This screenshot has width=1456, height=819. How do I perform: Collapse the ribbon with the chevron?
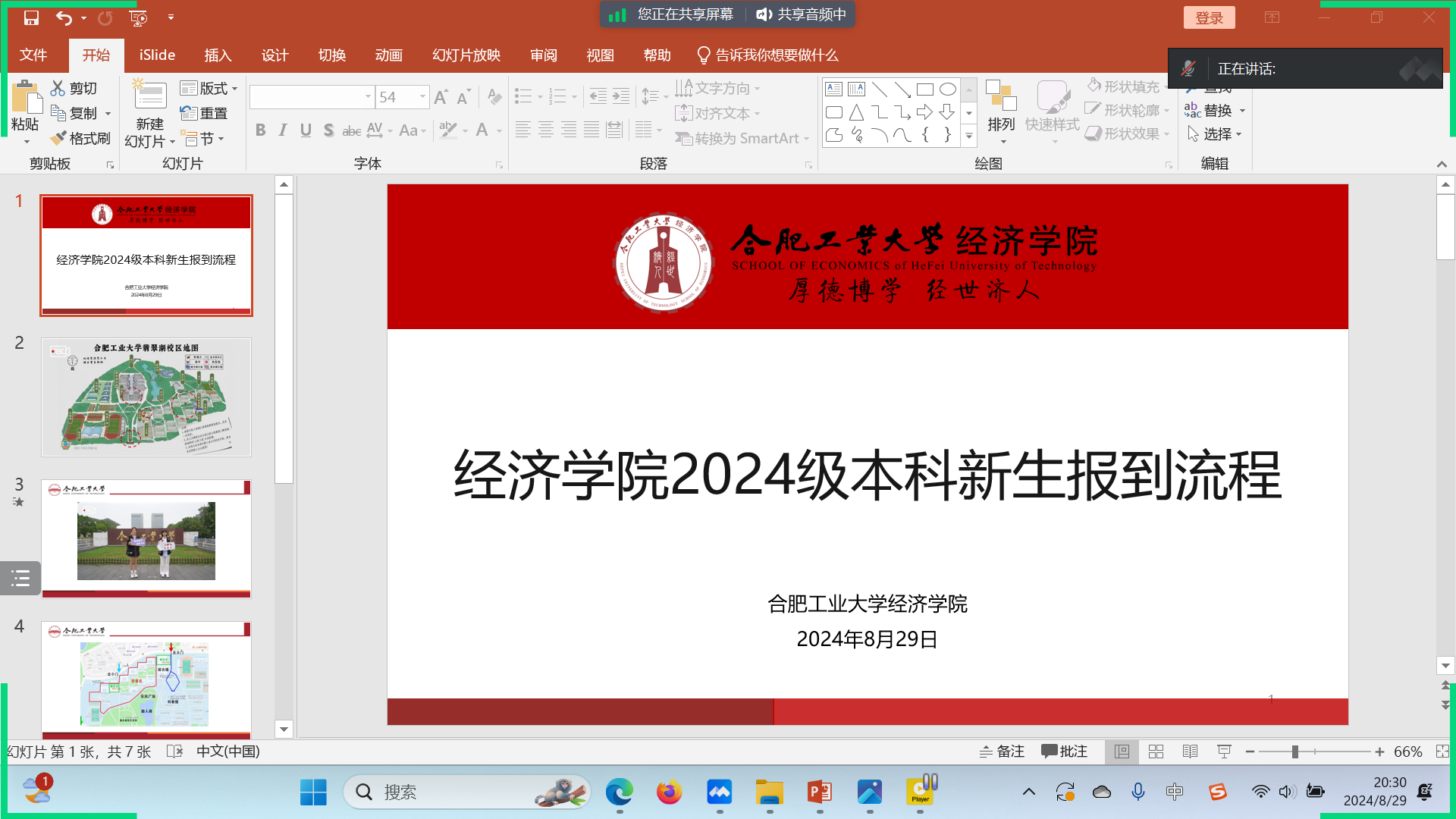point(1442,164)
